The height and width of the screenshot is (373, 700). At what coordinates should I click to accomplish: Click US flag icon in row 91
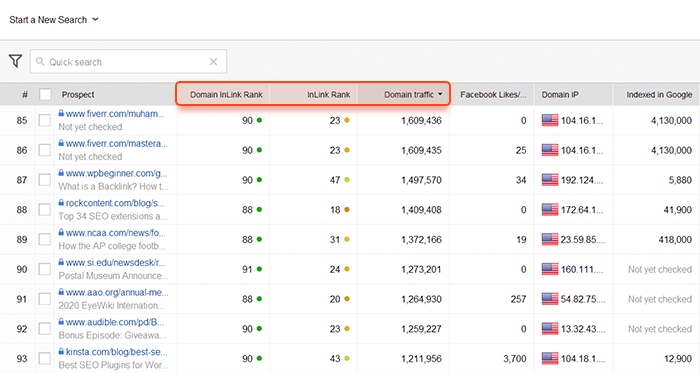click(550, 299)
